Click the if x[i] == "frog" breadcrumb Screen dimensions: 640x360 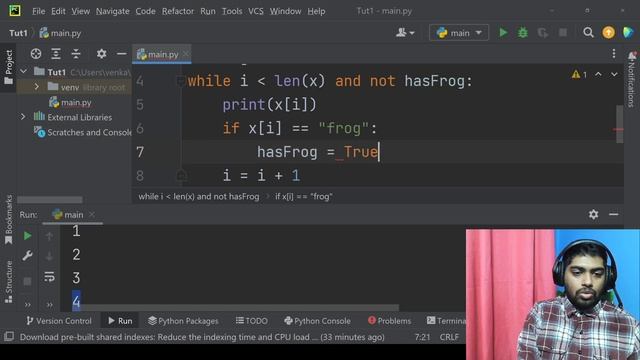tap(304, 196)
